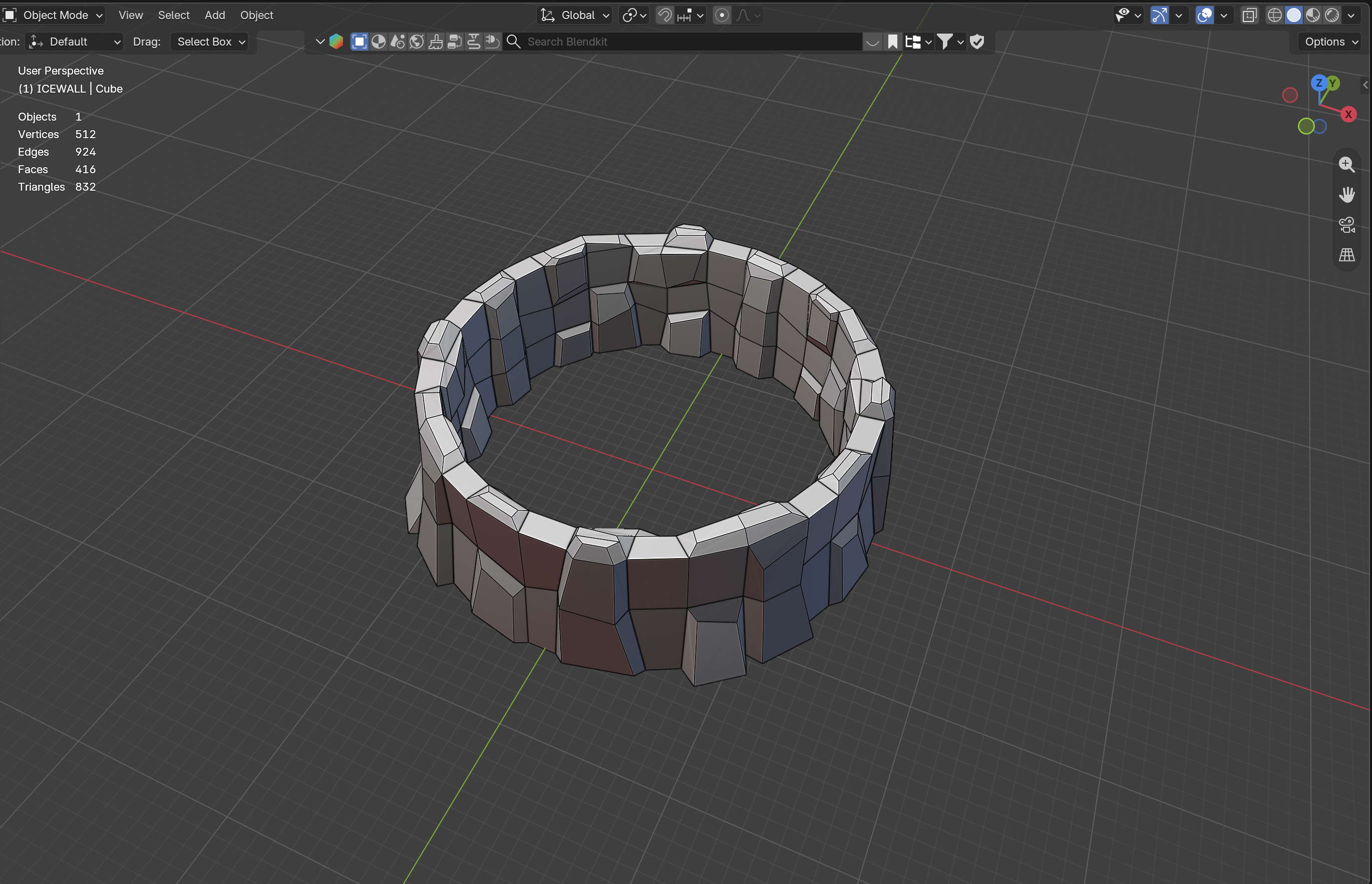Click the negative Y axis gizmo circle

click(x=1305, y=126)
